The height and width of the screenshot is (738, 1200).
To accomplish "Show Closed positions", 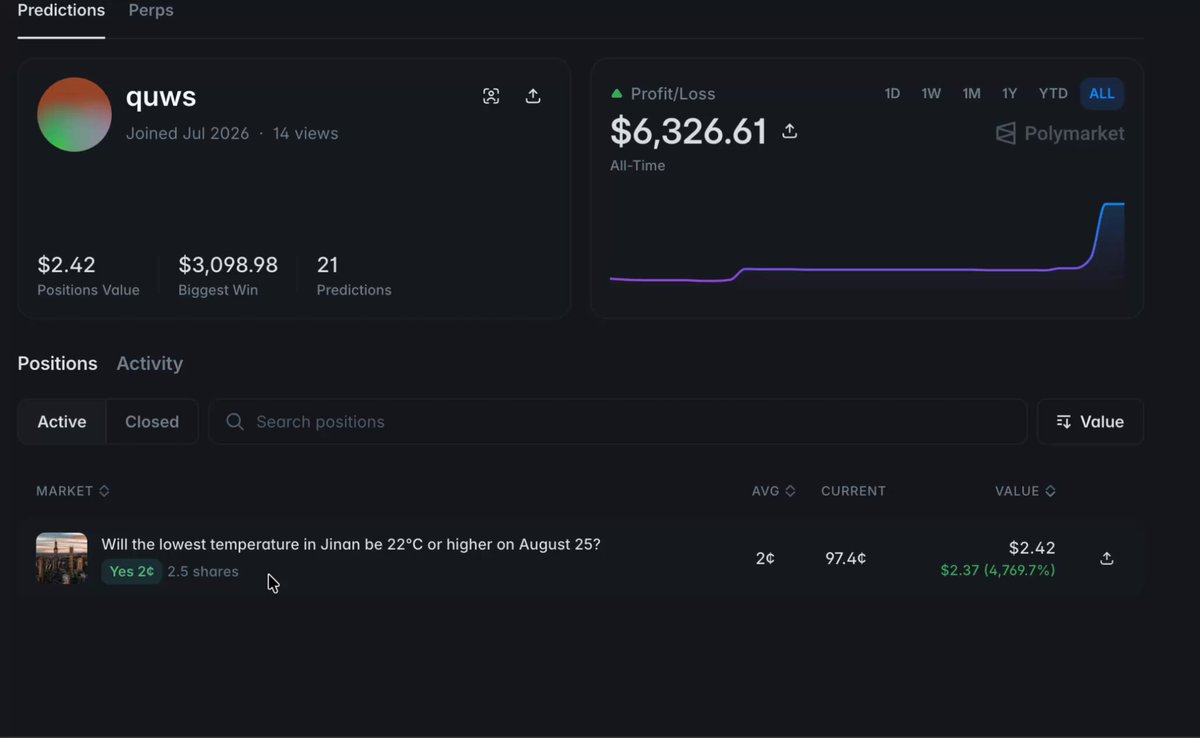I will pos(152,422).
